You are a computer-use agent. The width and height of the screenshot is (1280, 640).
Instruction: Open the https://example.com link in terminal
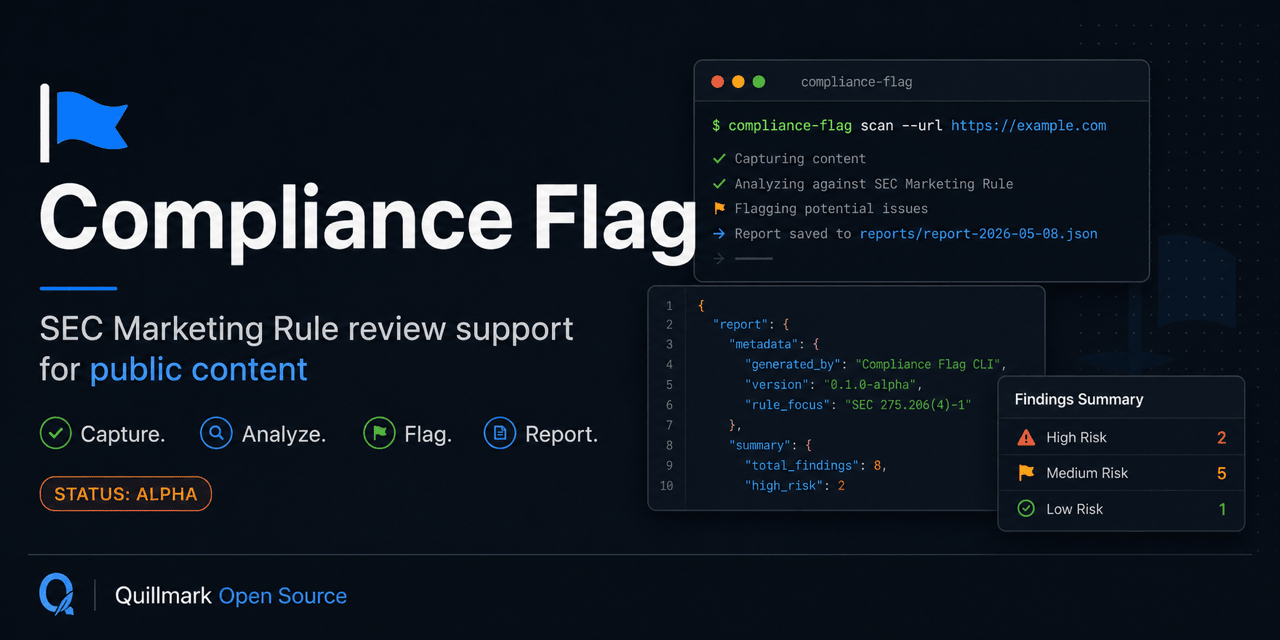[x=1028, y=126]
